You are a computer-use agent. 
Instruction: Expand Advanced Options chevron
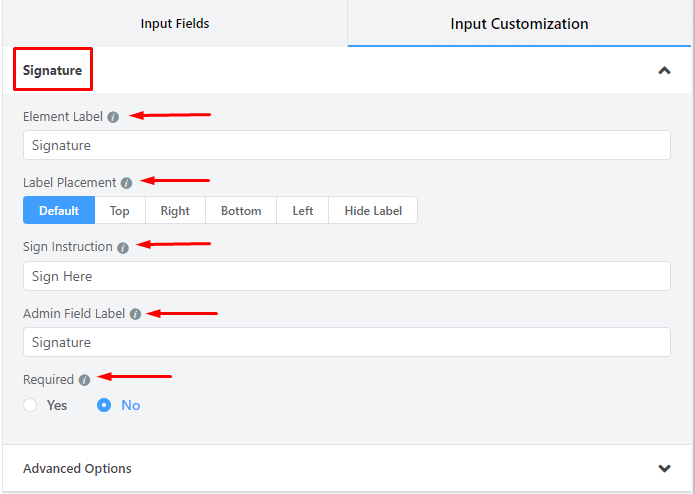664,468
